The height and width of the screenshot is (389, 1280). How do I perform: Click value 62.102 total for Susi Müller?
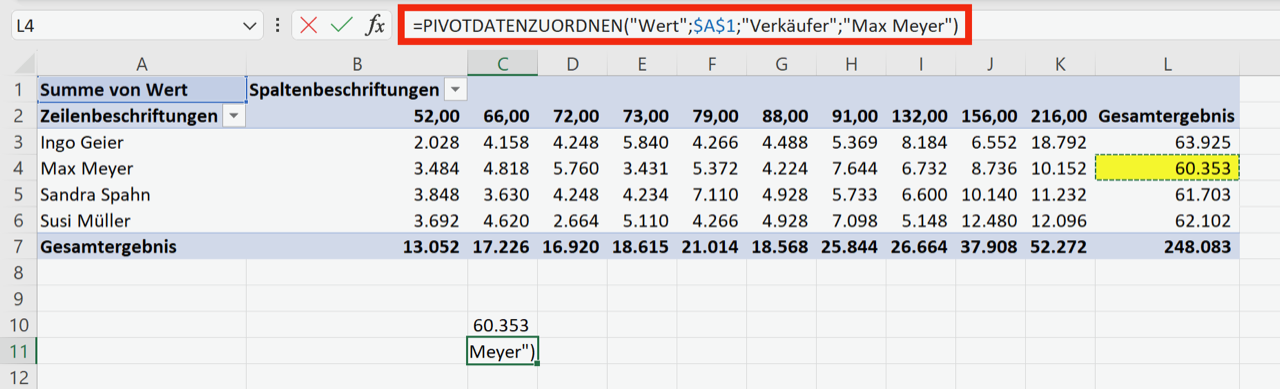coord(1203,221)
